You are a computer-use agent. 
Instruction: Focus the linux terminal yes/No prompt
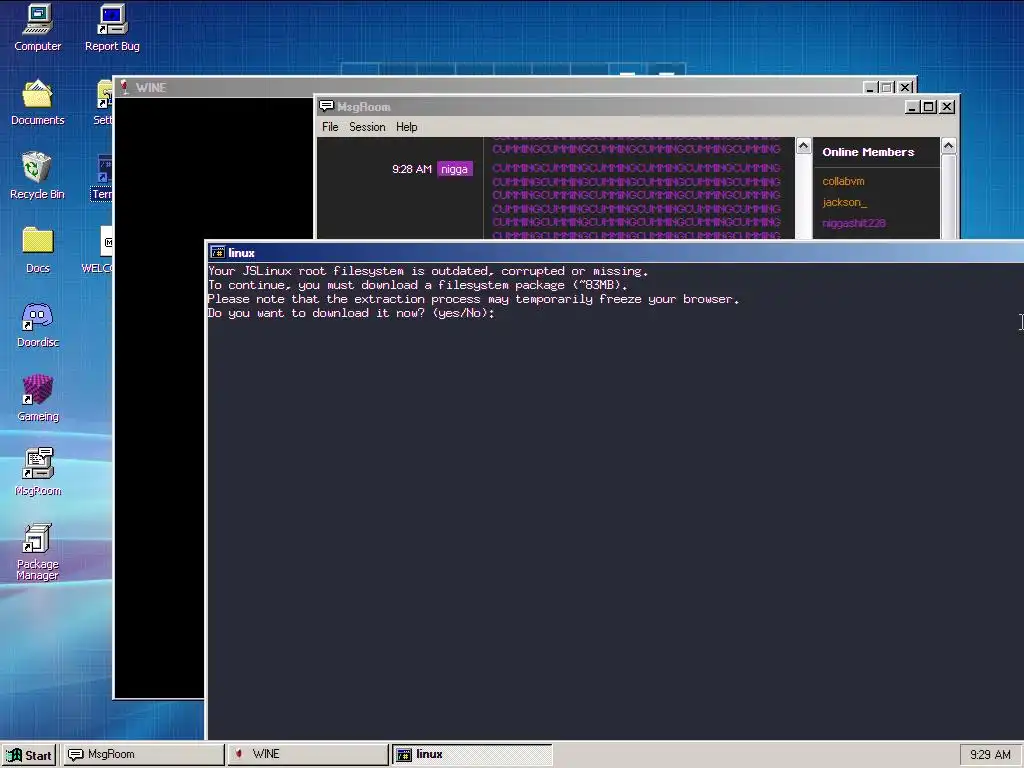[351, 313]
